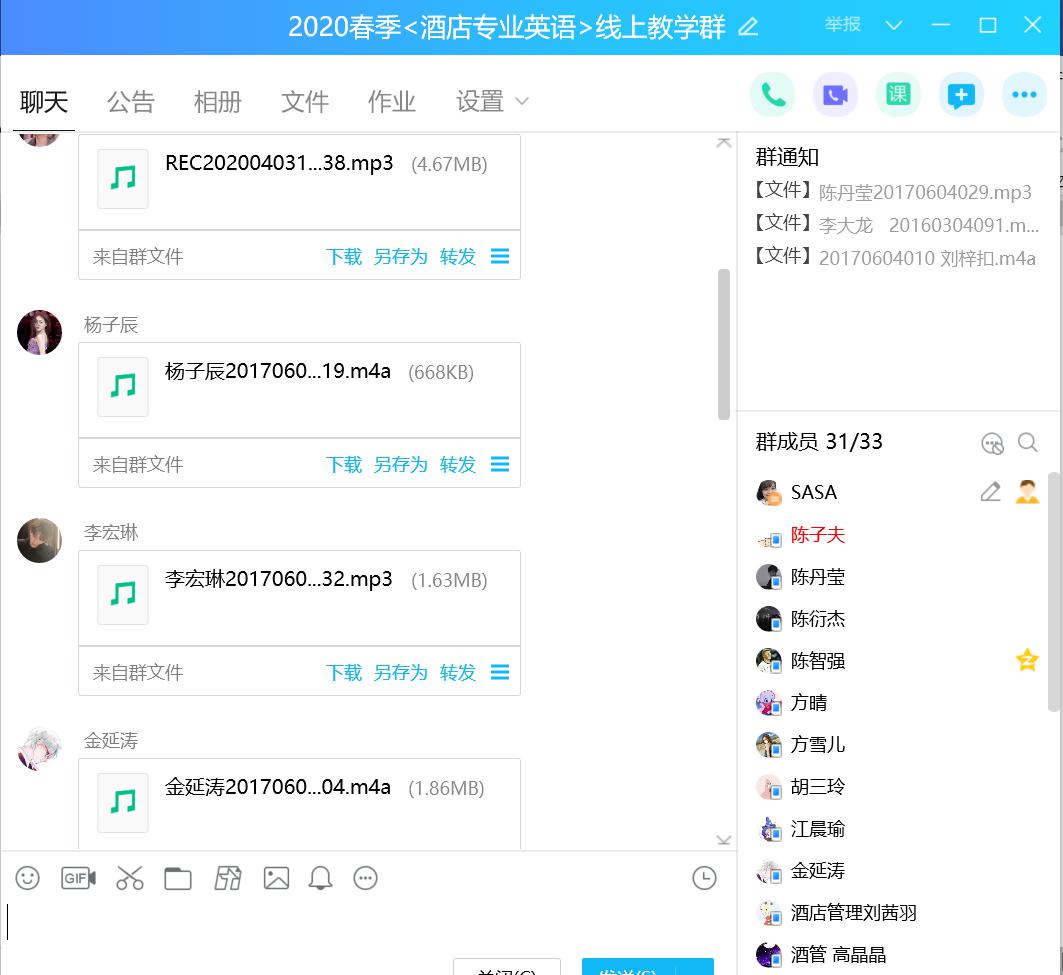Image resolution: width=1063 pixels, height=975 pixels.
Task: Open the emoji picker
Action: pyautogui.click(x=28, y=878)
